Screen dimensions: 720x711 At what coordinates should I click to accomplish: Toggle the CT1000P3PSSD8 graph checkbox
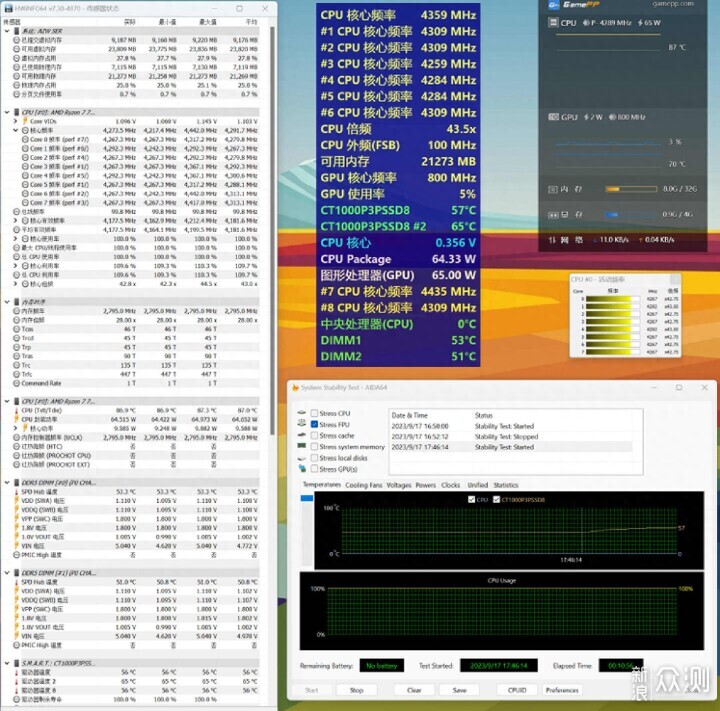496,499
